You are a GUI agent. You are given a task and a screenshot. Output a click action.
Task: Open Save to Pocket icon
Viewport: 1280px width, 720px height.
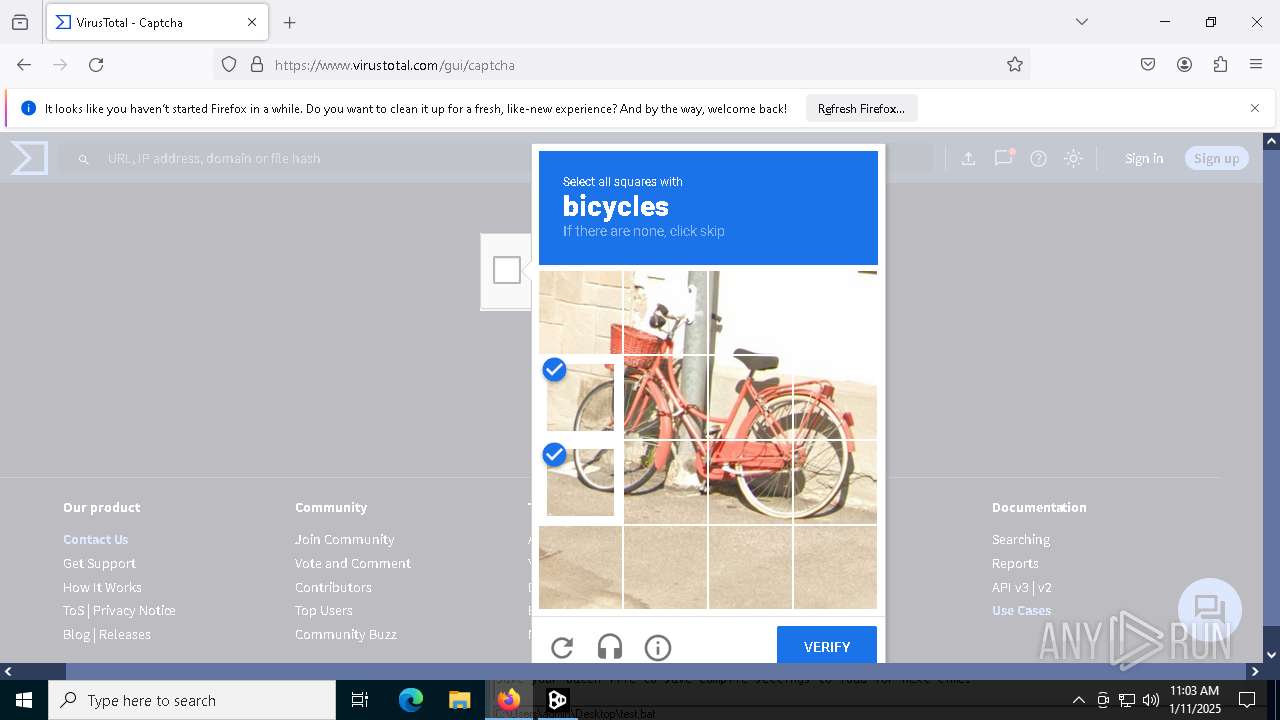[1148, 65]
